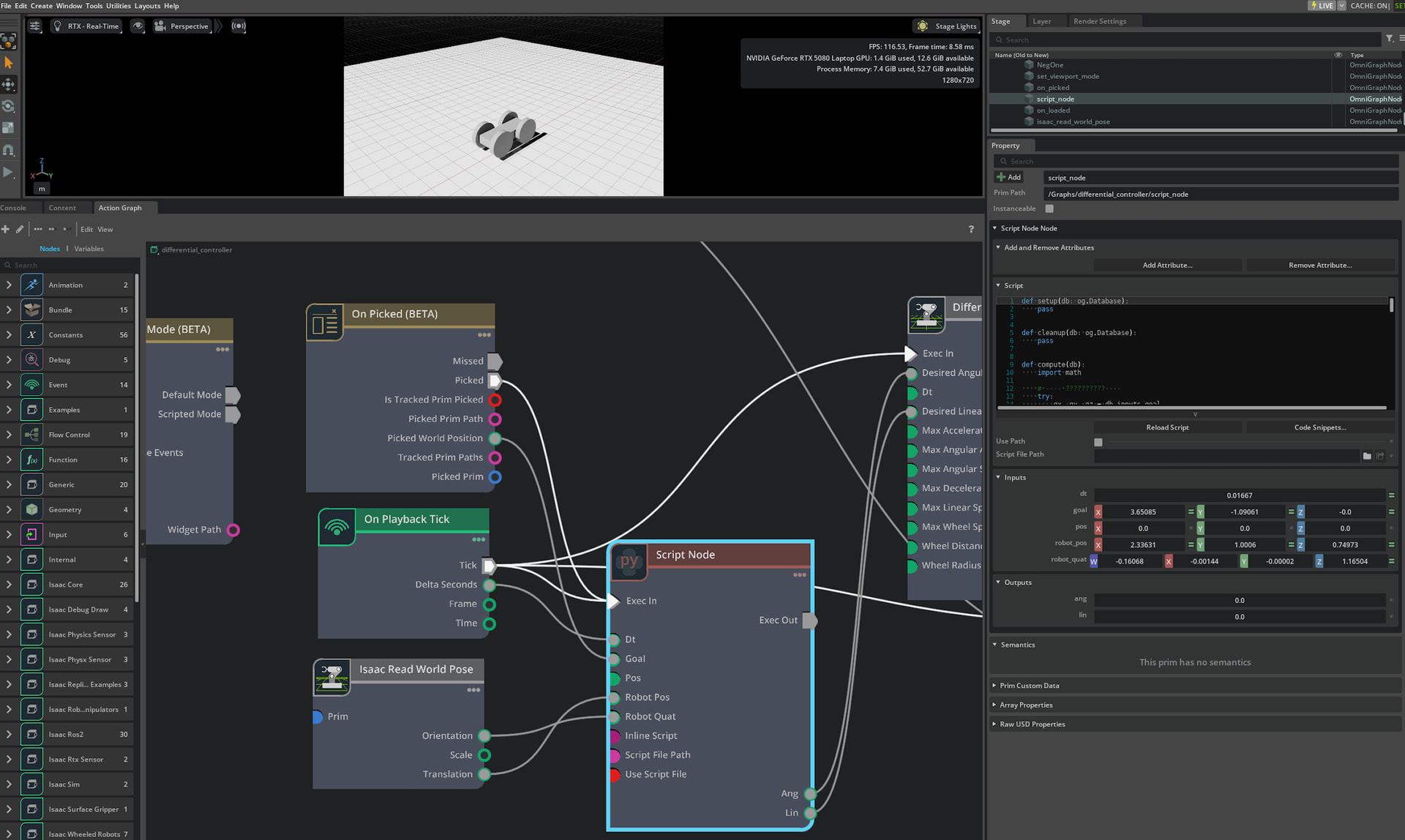Expand the Raw USD Properties section
The image size is (1405, 840).
[x=1033, y=724]
